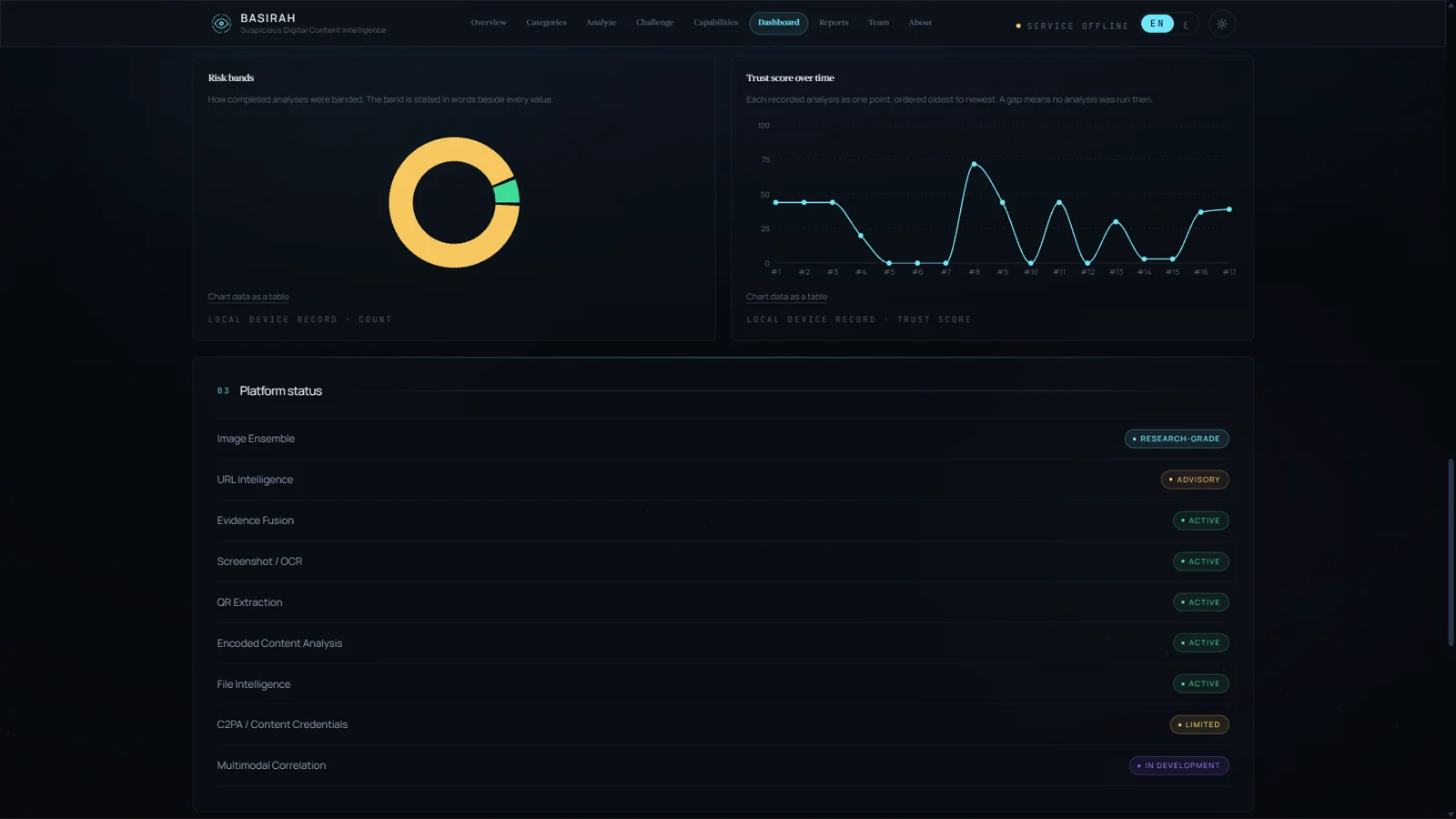Open the Overview nav item
Image resolution: width=1456 pixels, height=819 pixels.
(x=489, y=23)
